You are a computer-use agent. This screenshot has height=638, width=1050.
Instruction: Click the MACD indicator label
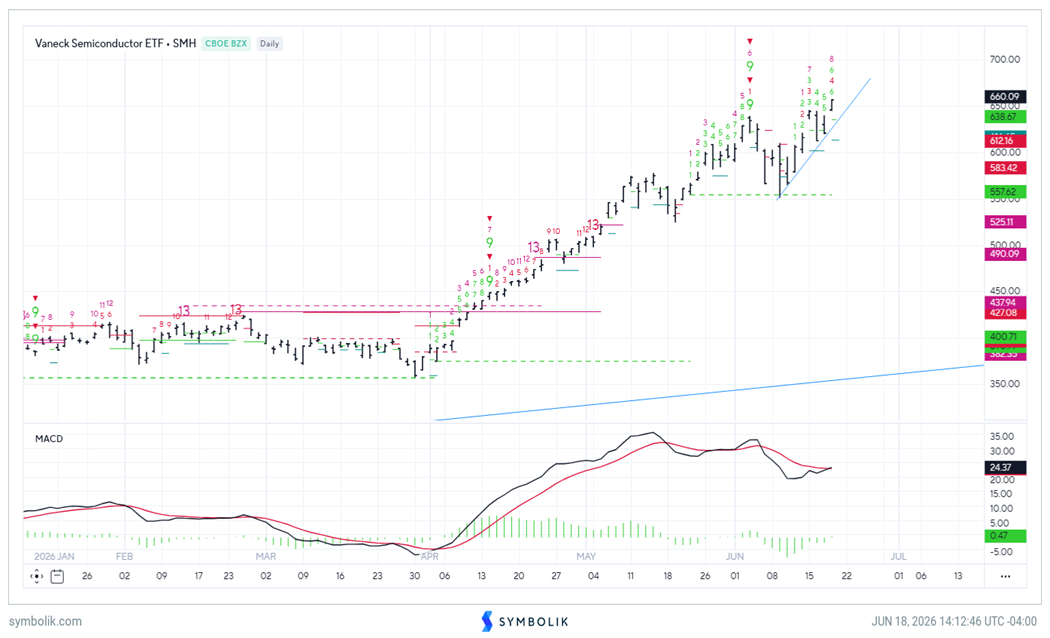coord(49,438)
